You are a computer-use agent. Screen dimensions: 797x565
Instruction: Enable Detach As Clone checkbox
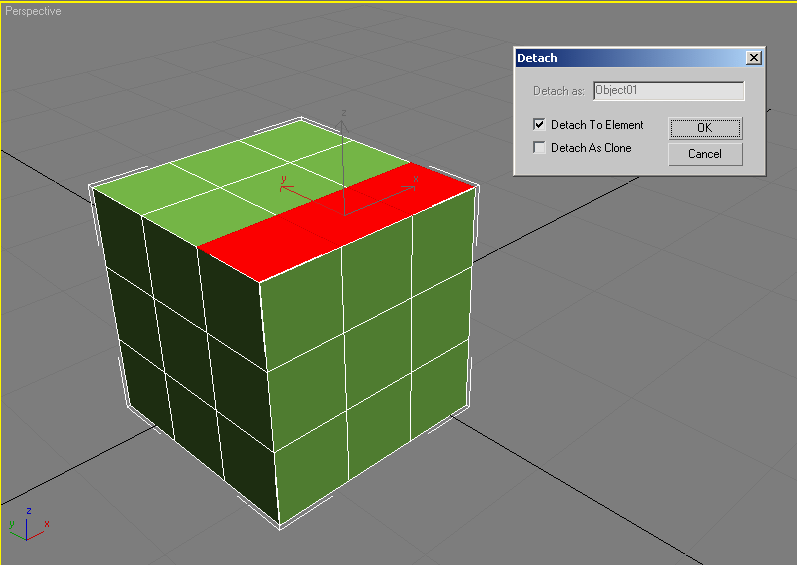[539, 147]
